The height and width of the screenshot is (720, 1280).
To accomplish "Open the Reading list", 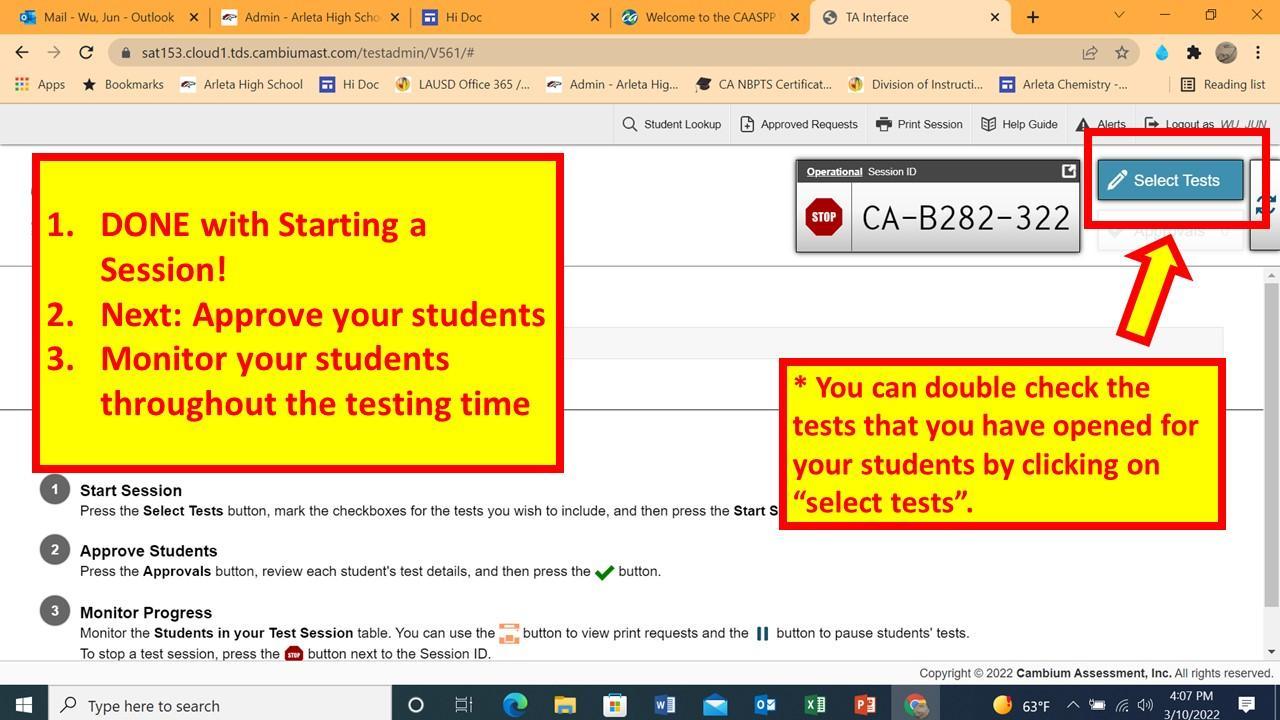I will 1222,84.
